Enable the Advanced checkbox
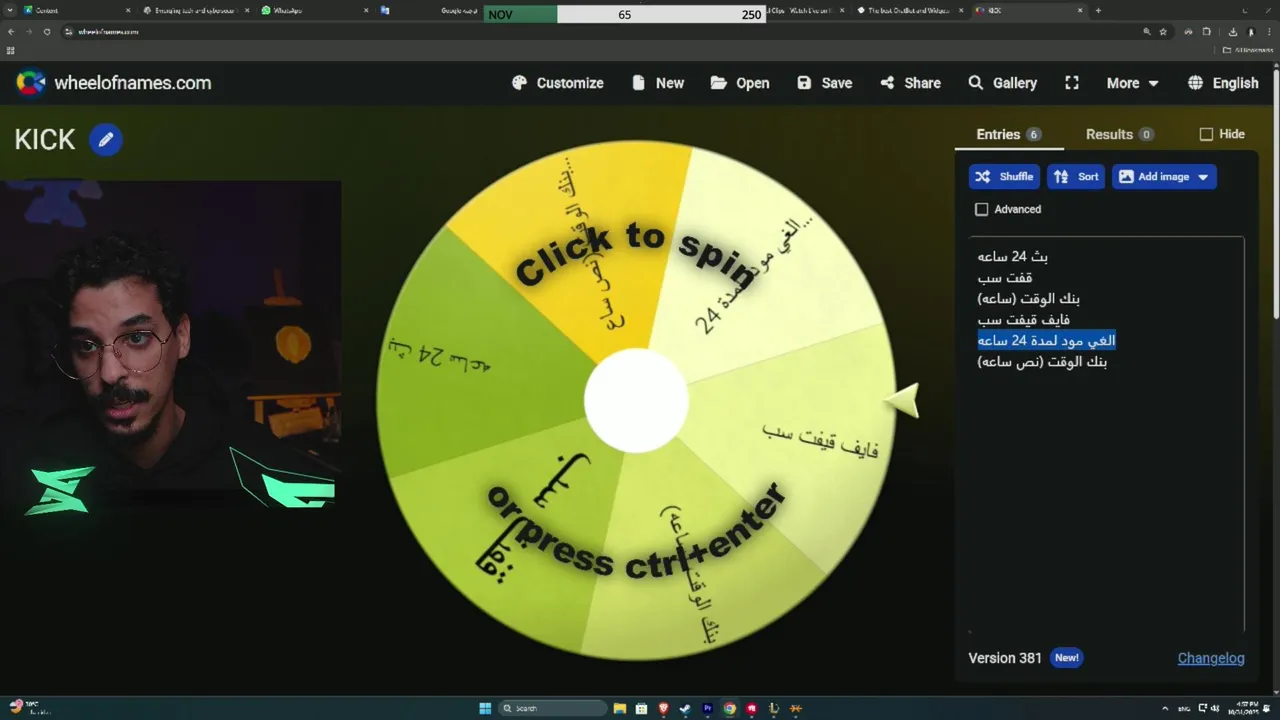This screenshot has width=1280, height=720. coord(982,209)
